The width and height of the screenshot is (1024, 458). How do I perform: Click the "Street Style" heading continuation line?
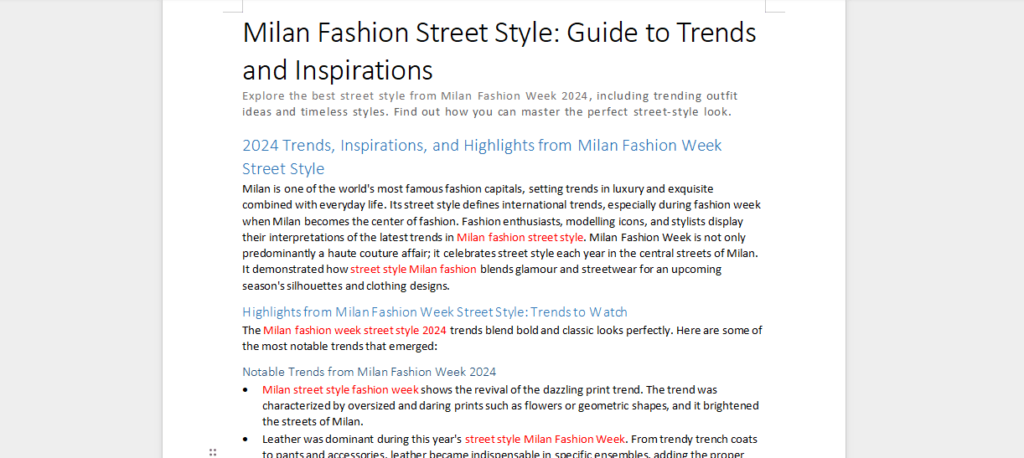[283, 169]
